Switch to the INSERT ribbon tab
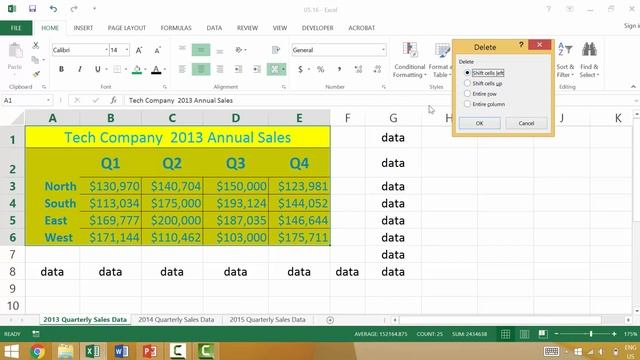640x360 pixels. coord(83,28)
